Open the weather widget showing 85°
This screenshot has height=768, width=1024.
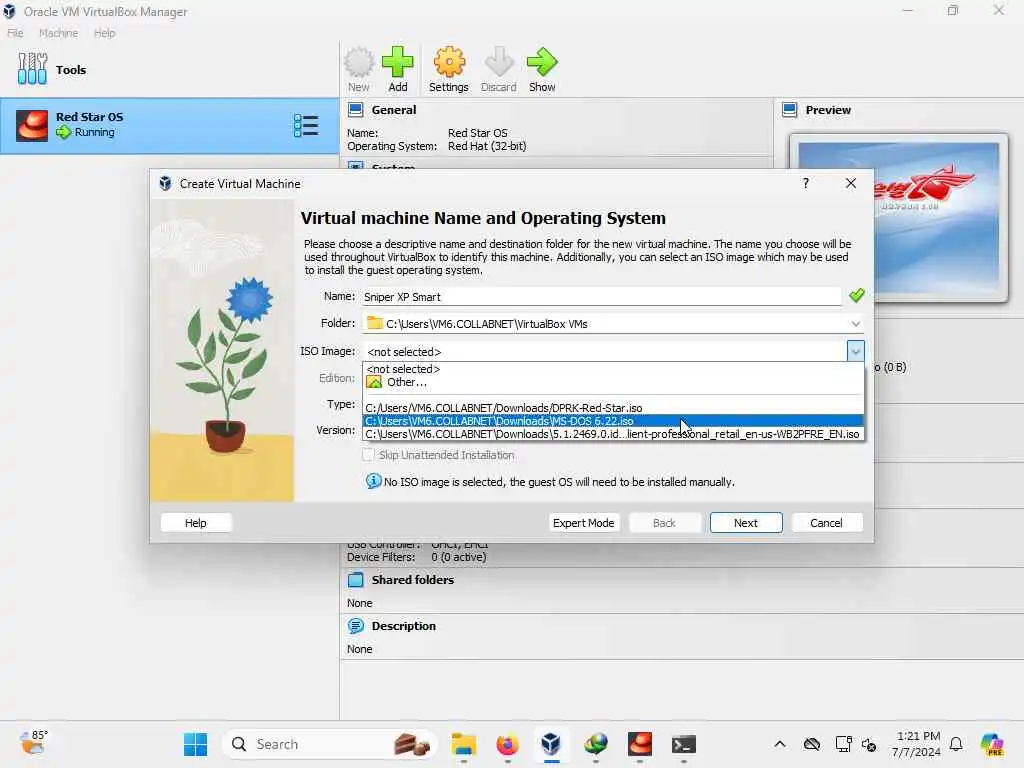click(33, 743)
